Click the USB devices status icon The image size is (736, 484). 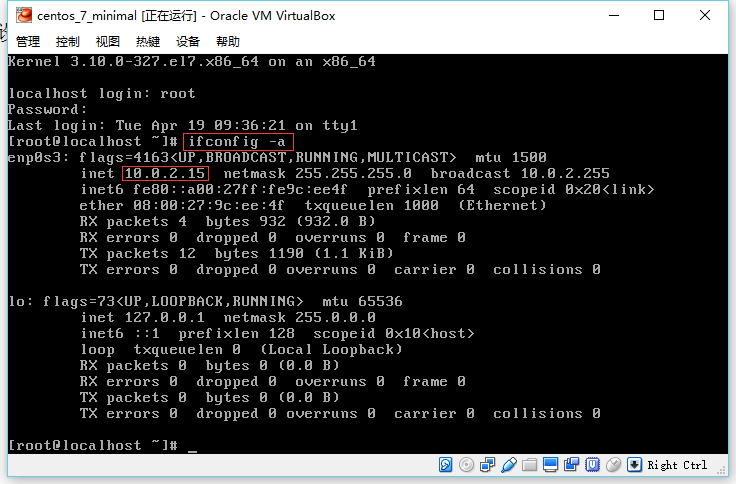coord(509,465)
